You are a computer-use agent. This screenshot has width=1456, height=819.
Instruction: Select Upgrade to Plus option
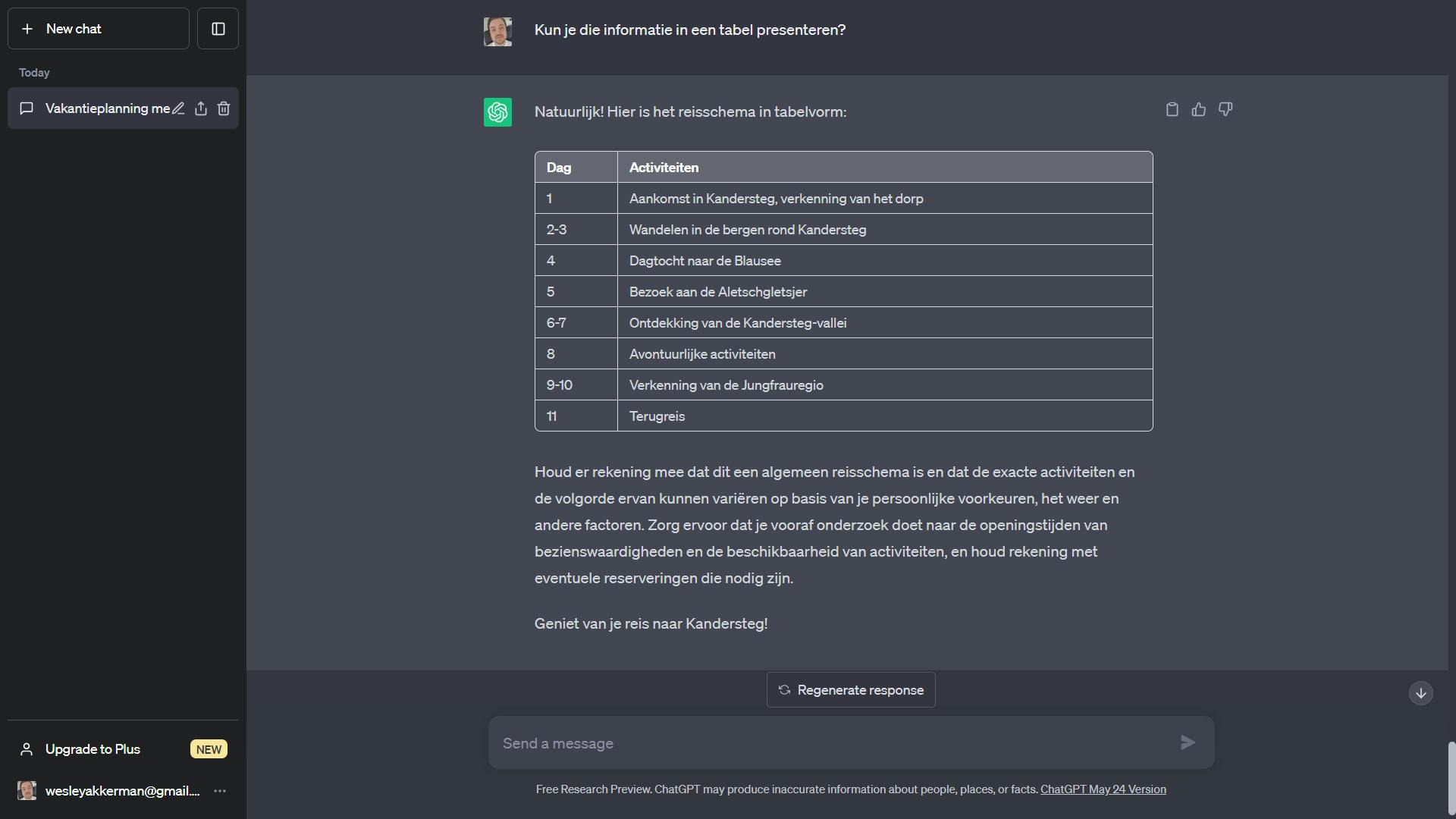point(93,749)
